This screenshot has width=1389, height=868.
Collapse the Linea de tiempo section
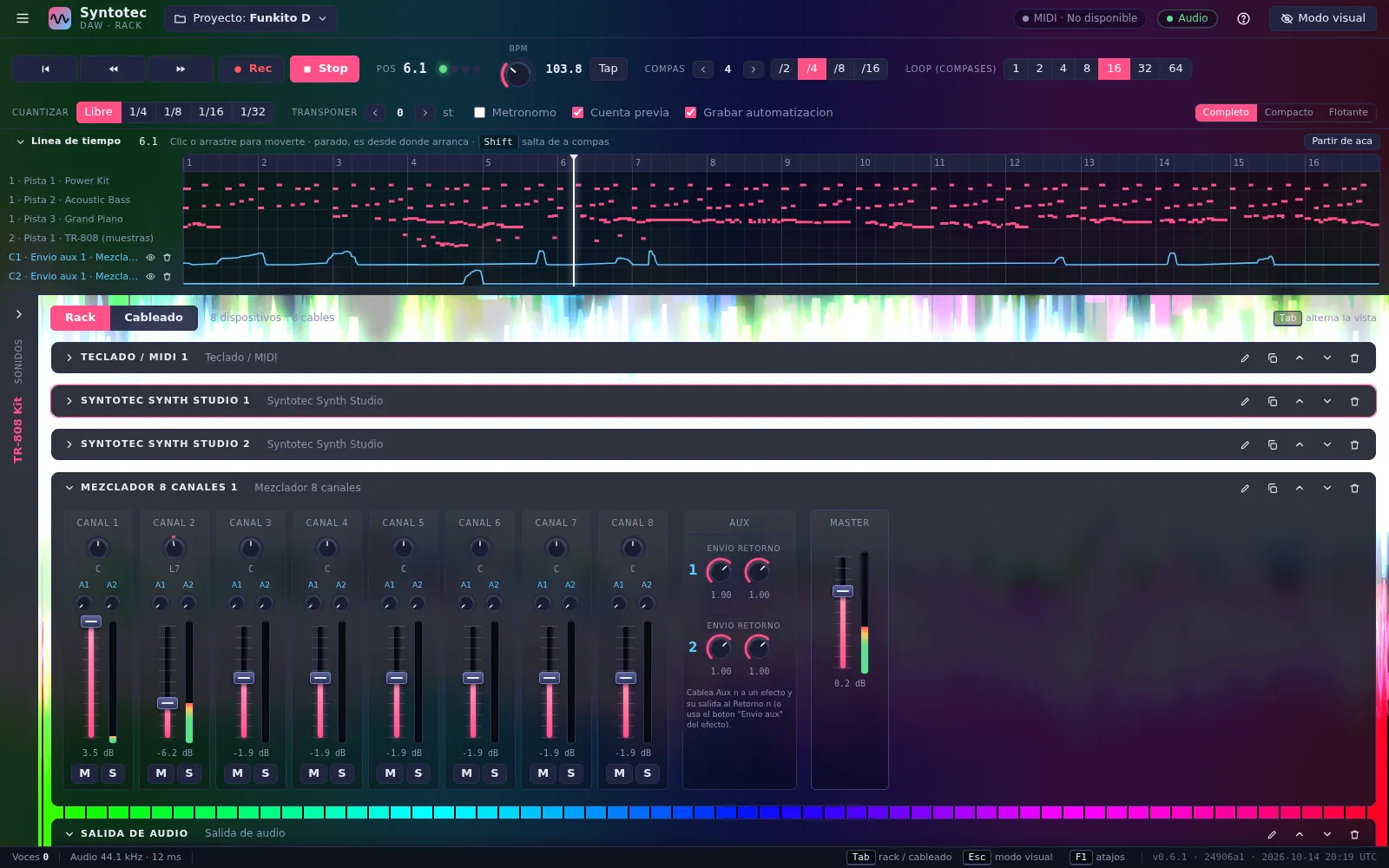(x=19, y=141)
